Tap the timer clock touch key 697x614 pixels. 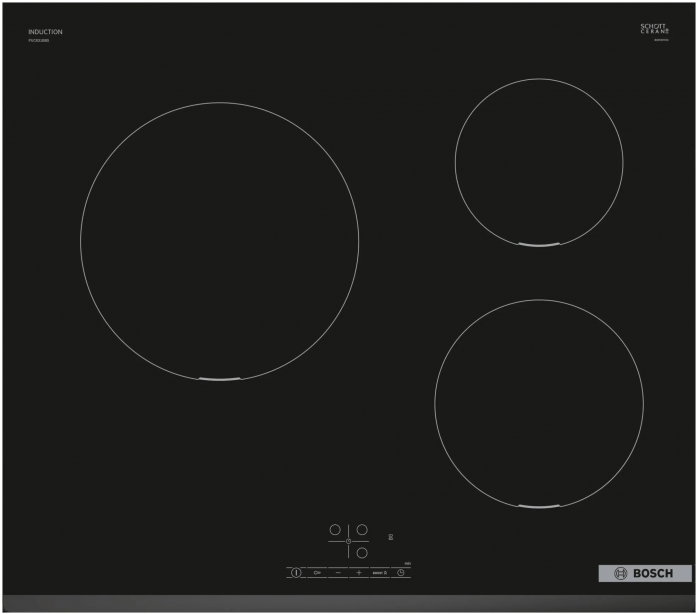coord(401,573)
